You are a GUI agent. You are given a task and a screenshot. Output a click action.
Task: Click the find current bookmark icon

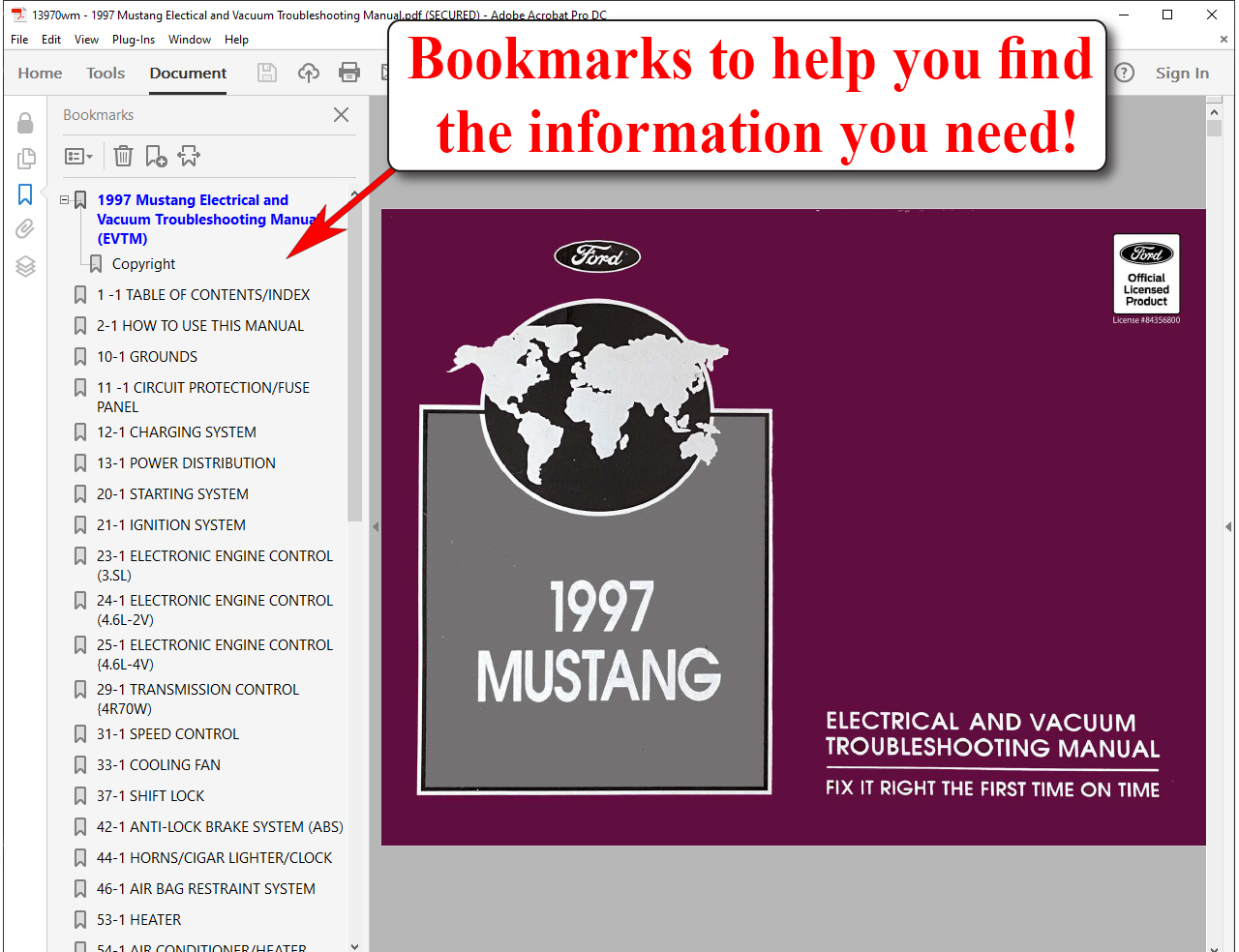coord(189,156)
